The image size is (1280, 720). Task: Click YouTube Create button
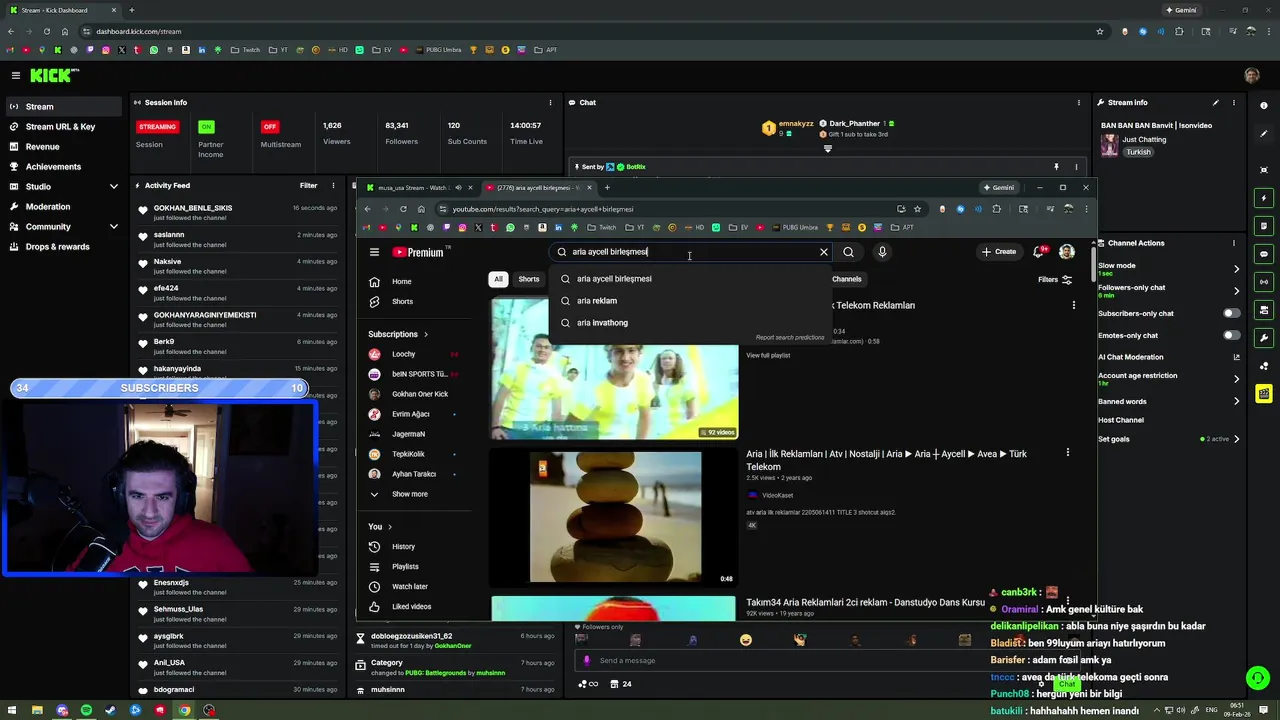click(999, 252)
